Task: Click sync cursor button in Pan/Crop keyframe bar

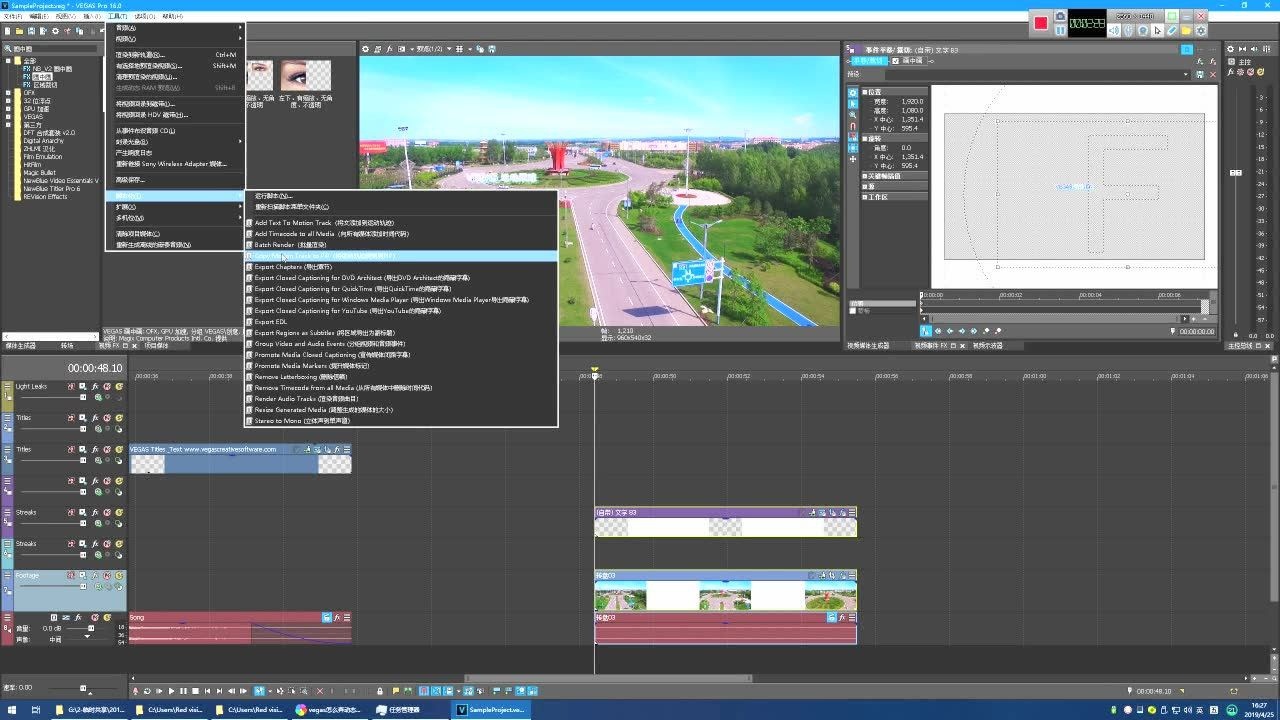Action: pyautogui.click(x=926, y=331)
